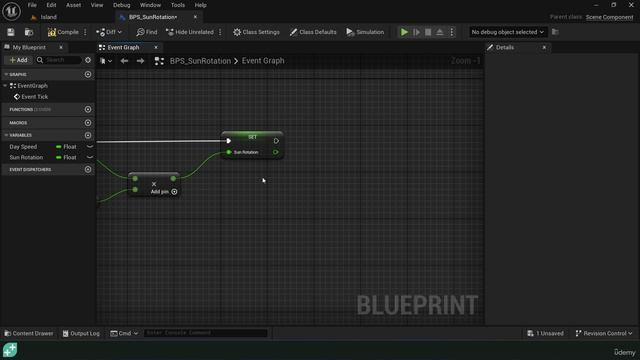Click the debug object locate icon

[555, 32]
